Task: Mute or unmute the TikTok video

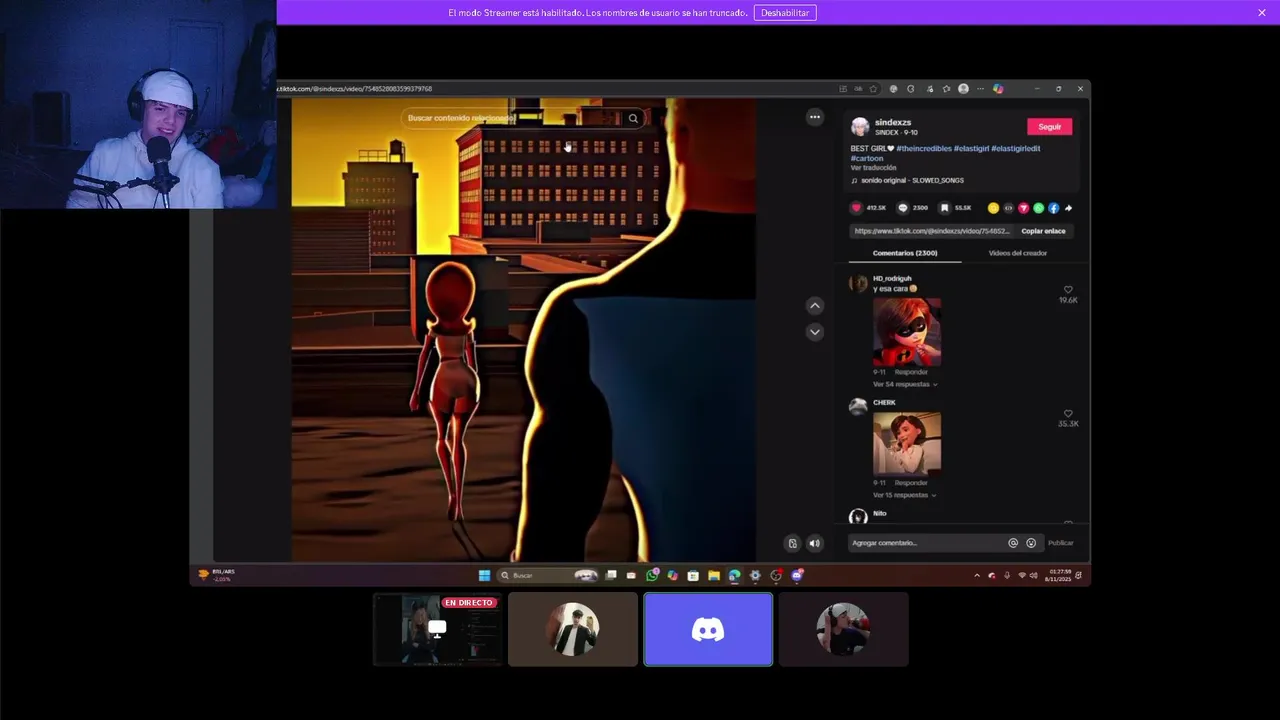Action: coord(814,543)
